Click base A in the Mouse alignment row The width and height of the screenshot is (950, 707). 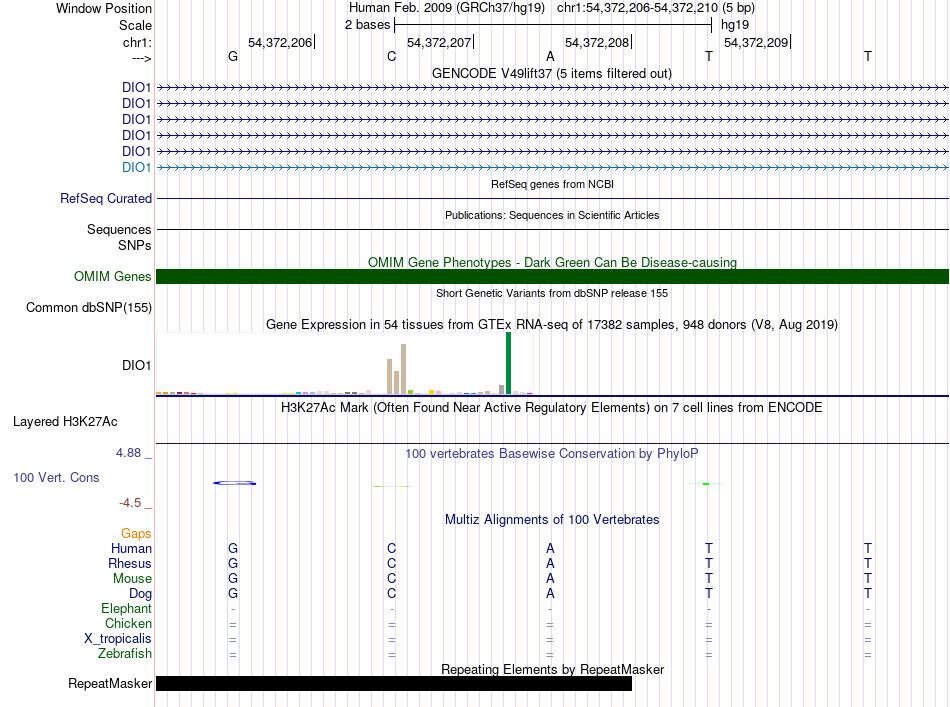(550, 579)
